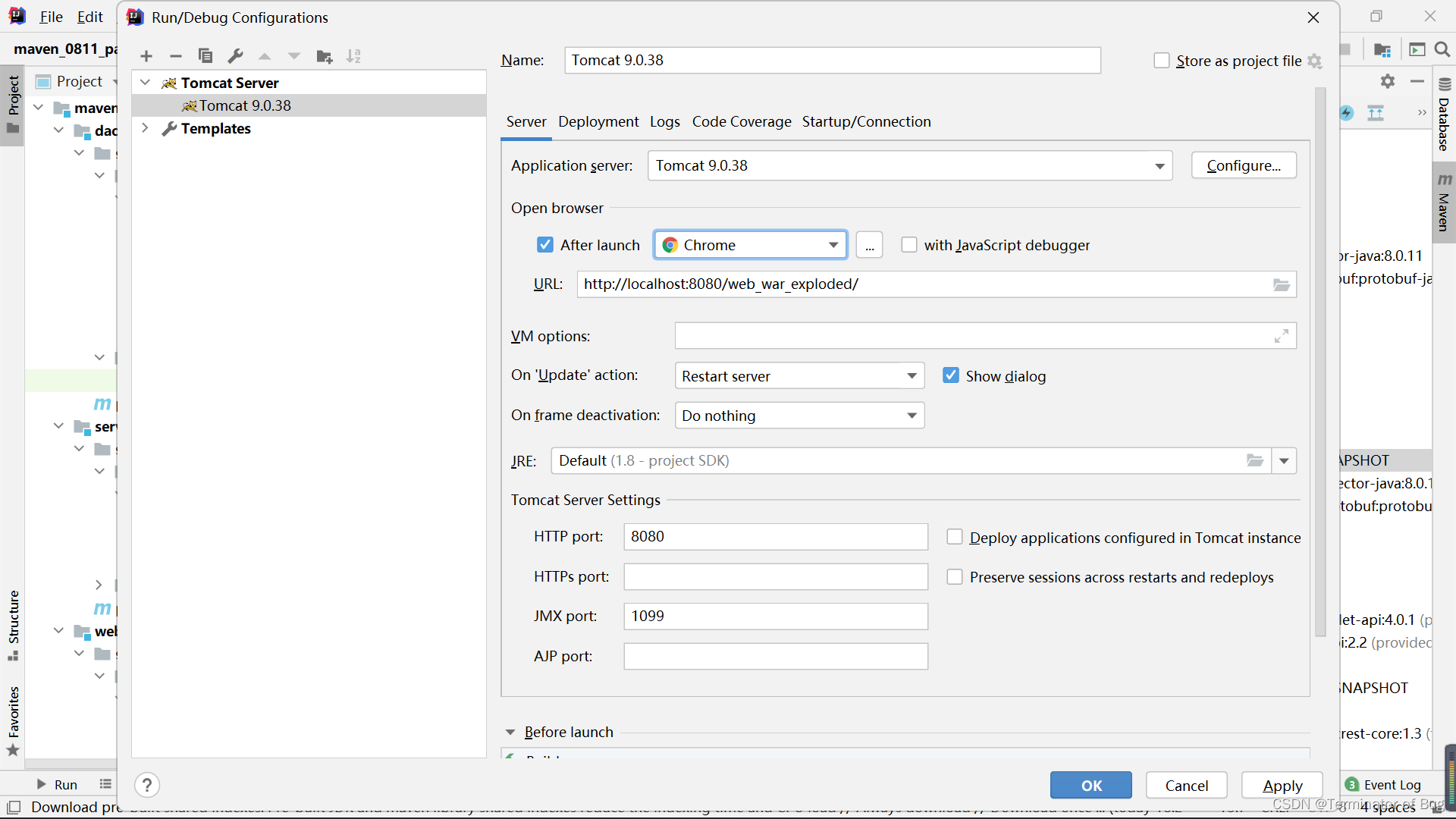Switch to Logs tab
This screenshot has height=819, width=1456.
[664, 121]
